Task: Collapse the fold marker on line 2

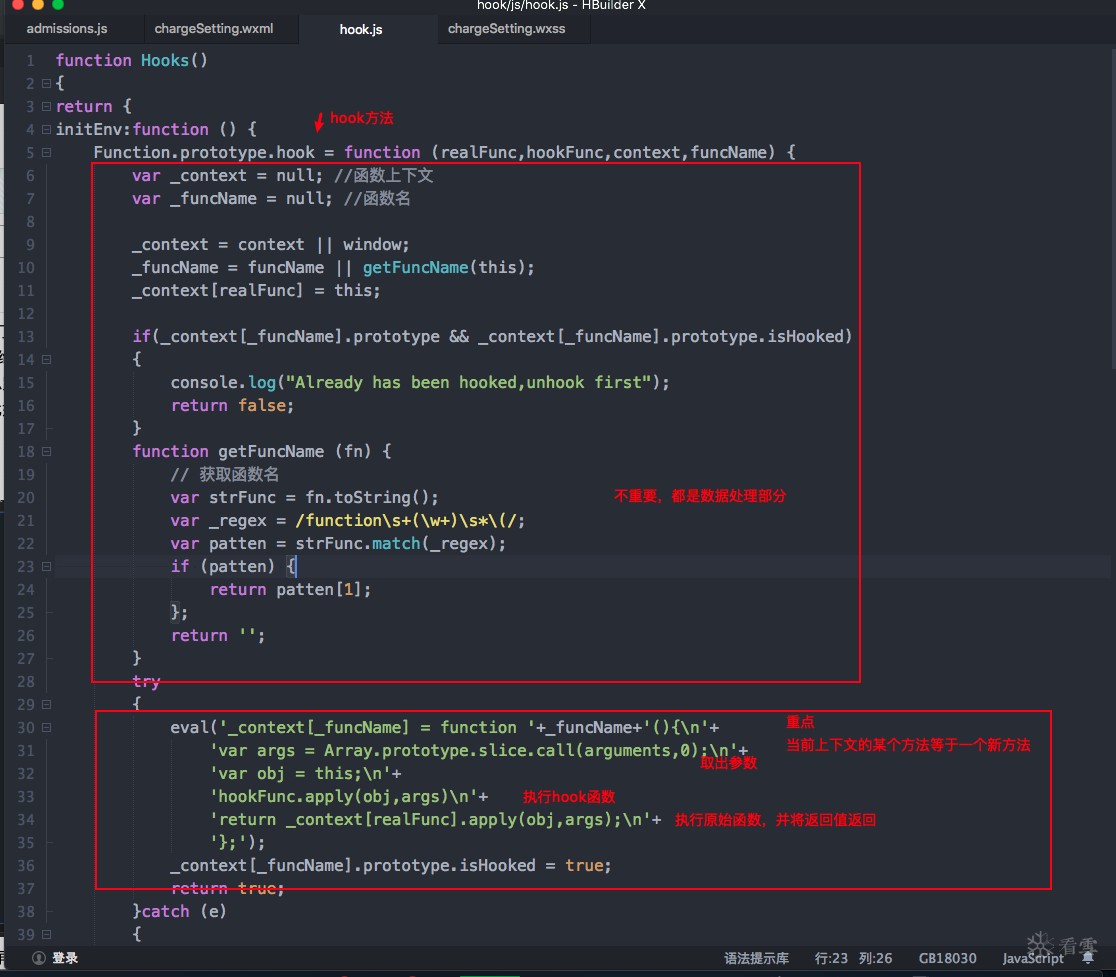Action: [x=46, y=83]
